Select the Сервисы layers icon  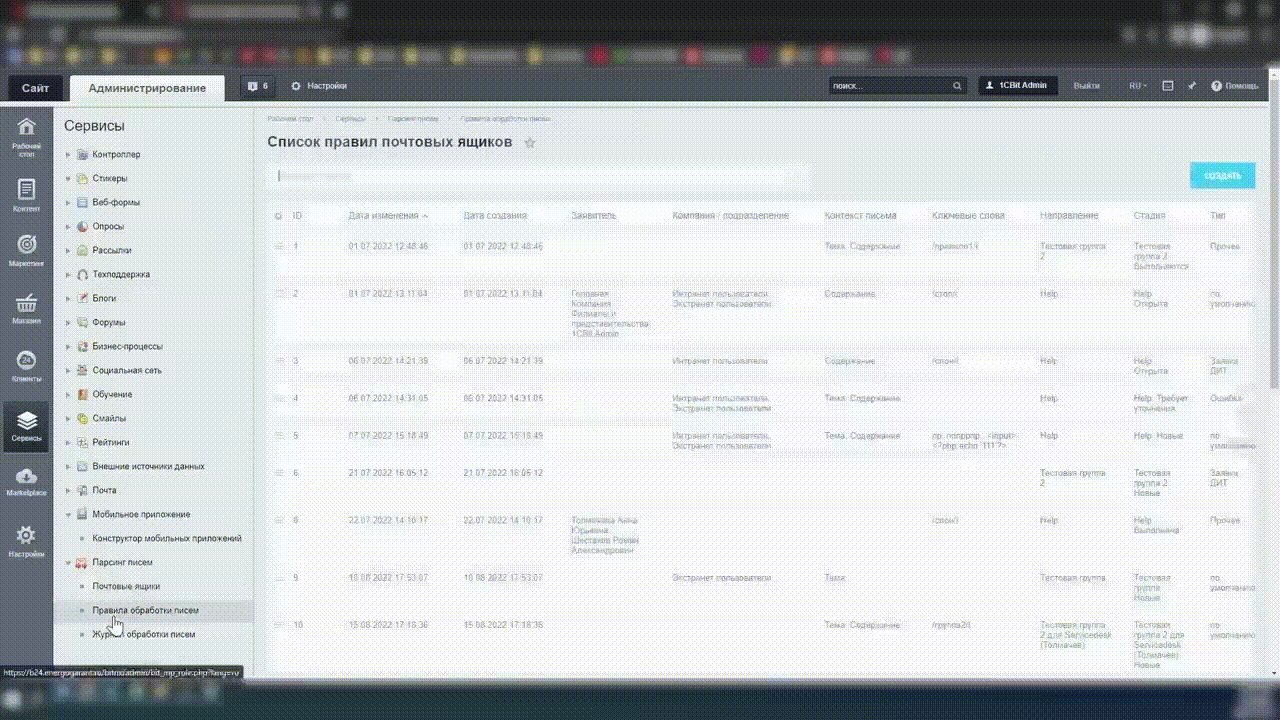pos(26,426)
